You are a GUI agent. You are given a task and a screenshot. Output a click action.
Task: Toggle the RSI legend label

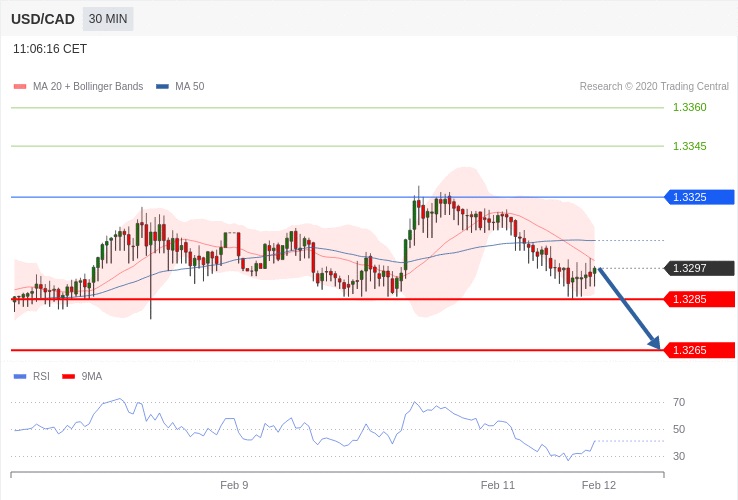tap(41, 376)
